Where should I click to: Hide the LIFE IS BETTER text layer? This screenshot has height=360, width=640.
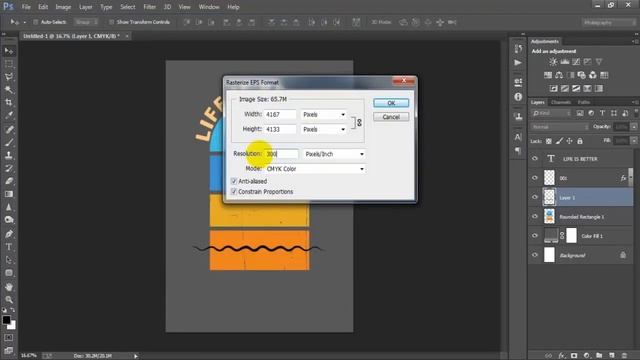(x=535, y=159)
